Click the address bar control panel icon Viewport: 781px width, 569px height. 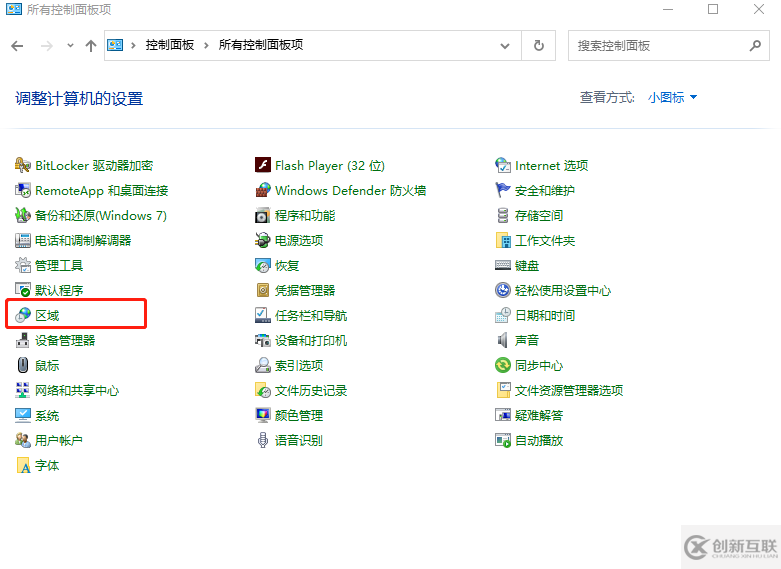[115, 45]
